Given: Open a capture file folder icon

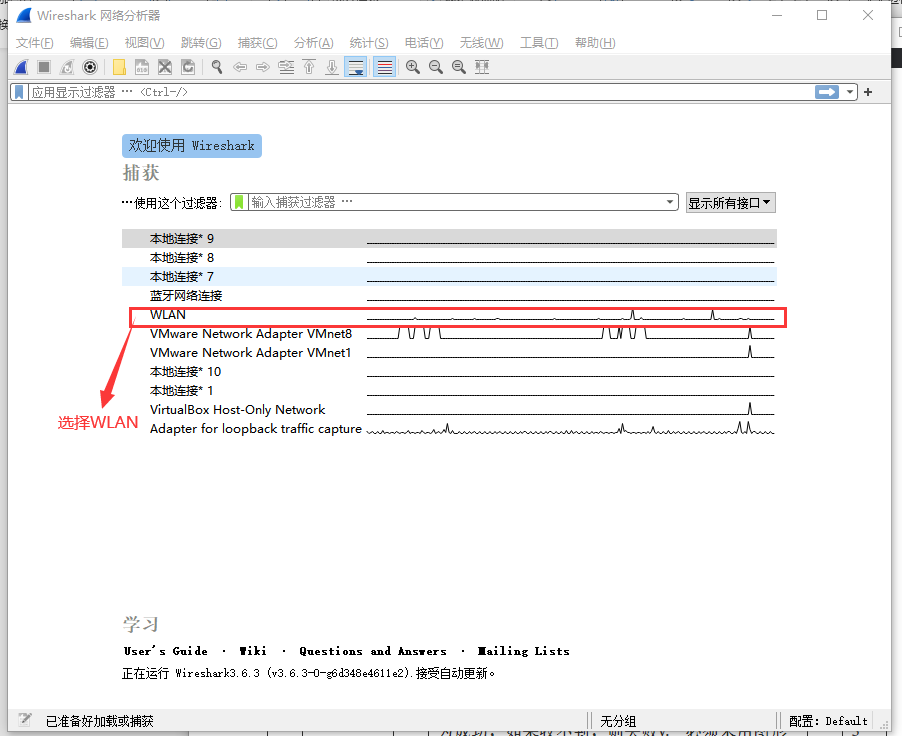Looking at the screenshot, I should click(x=119, y=67).
